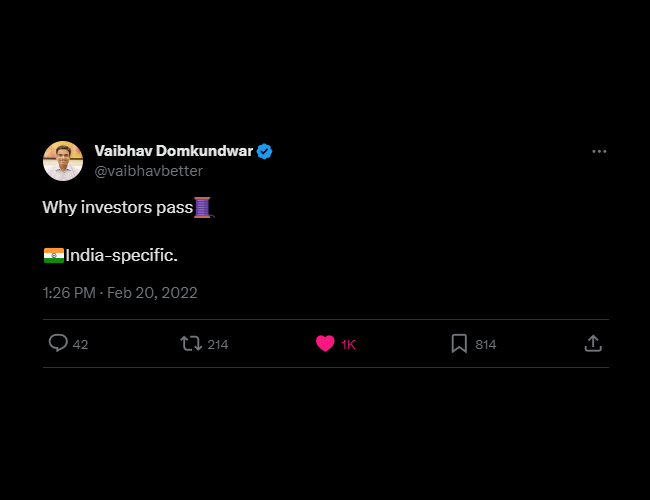650x500 pixels.
Task: Toggle the bookmark icon on this post
Action: point(459,344)
